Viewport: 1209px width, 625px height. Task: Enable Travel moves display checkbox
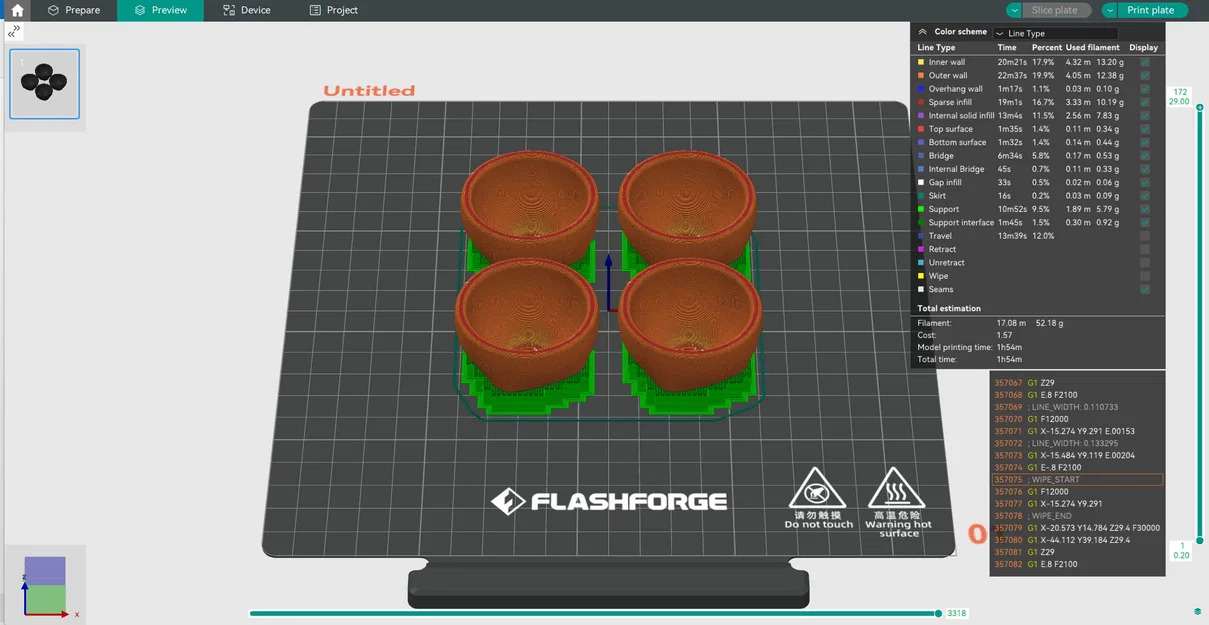tap(1145, 236)
